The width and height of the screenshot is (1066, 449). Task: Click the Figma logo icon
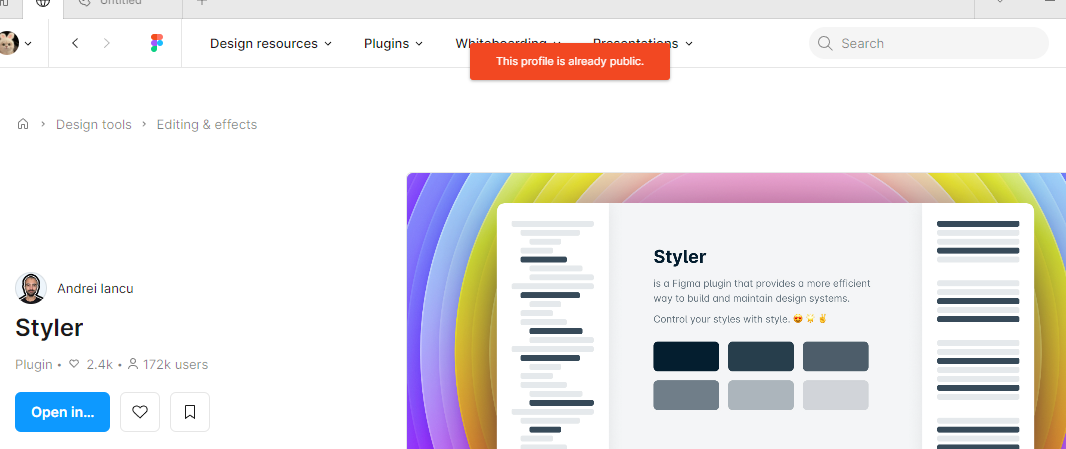(156, 44)
